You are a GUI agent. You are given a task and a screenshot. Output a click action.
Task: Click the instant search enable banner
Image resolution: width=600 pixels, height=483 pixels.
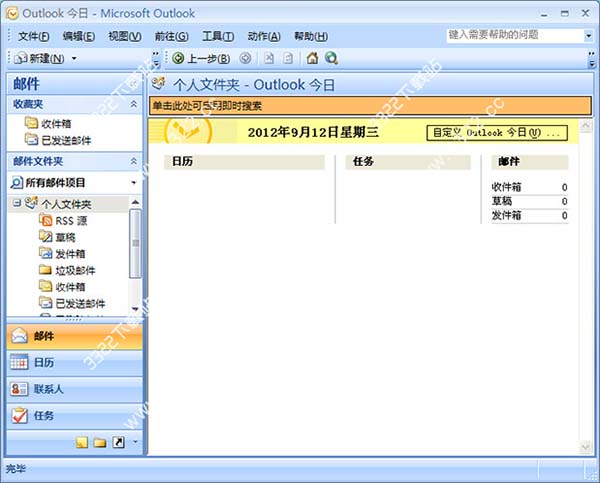pyautogui.click(x=370, y=106)
